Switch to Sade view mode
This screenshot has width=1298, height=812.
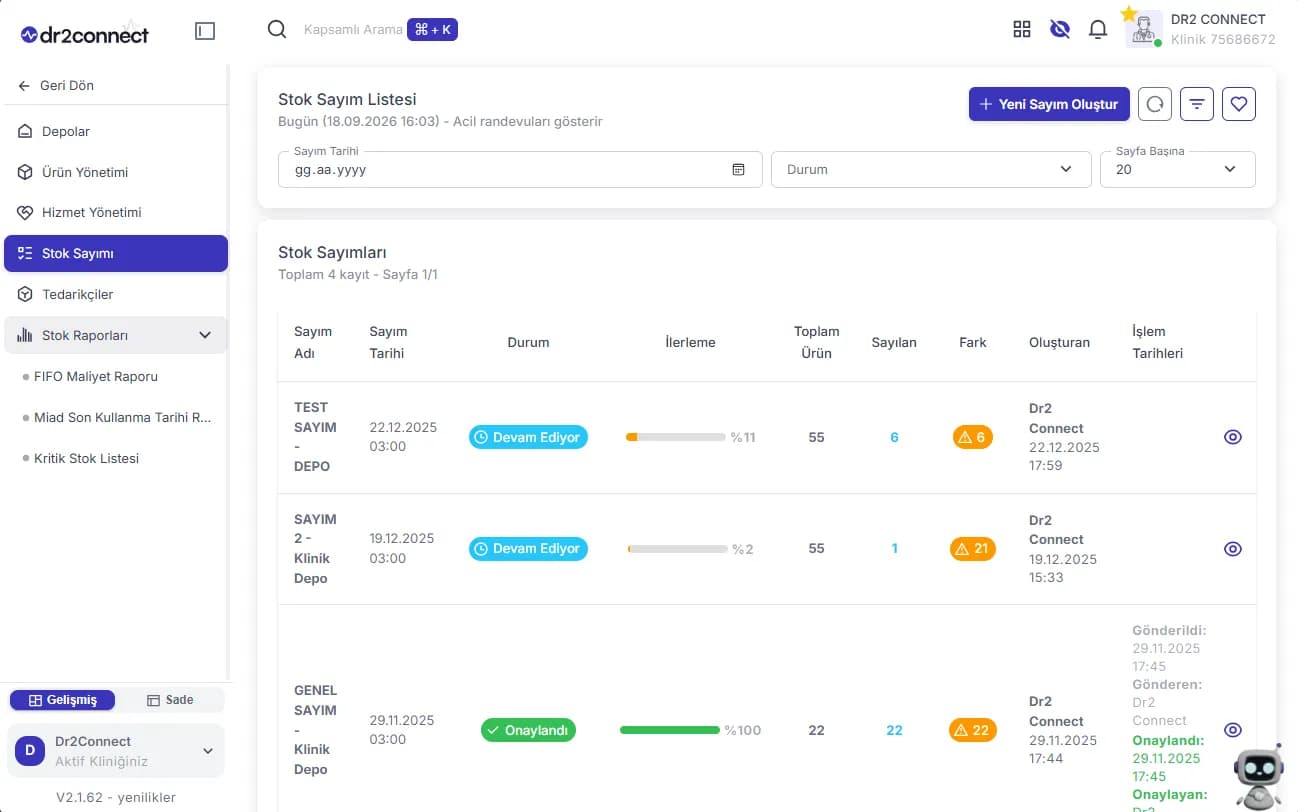170,700
